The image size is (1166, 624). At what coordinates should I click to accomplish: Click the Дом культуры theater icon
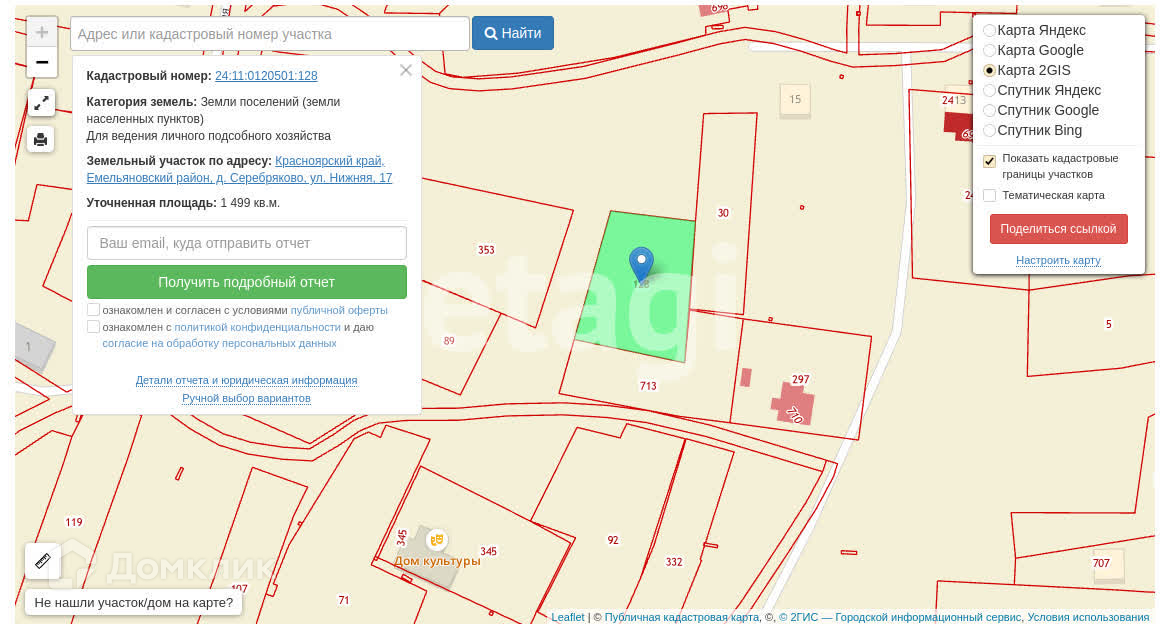click(437, 539)
